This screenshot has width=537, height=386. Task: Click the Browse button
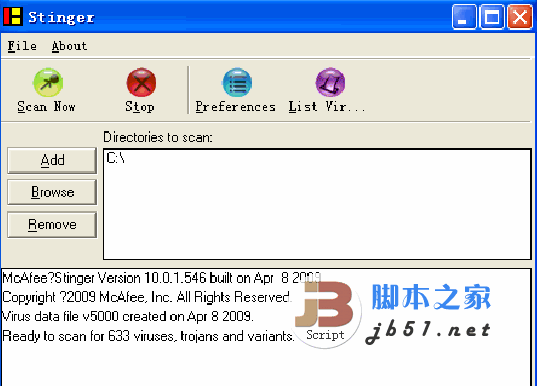52,192
